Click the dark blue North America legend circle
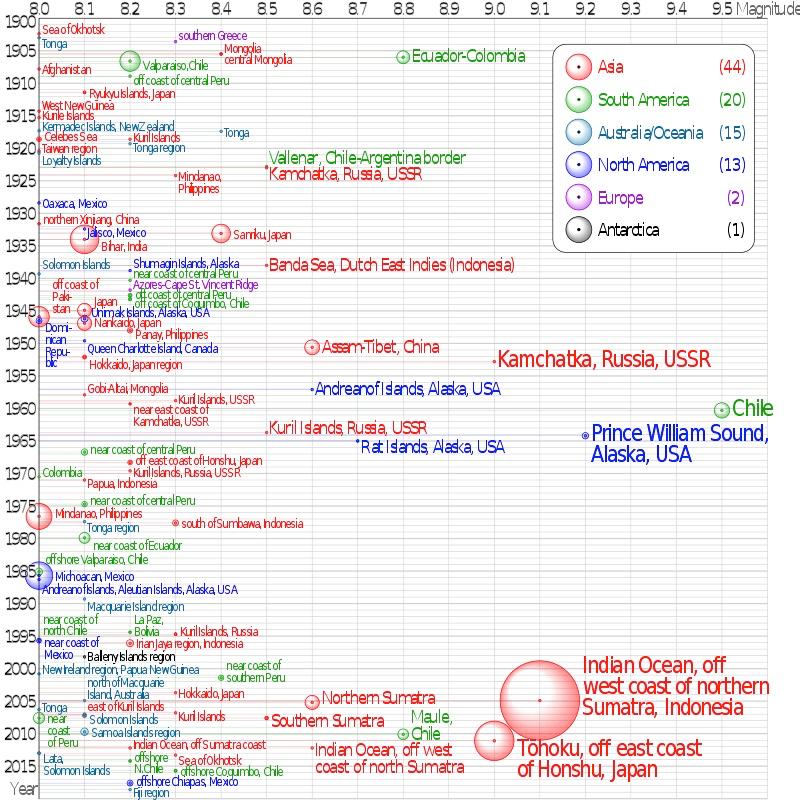The width and height of the screenshot is (800, 800). click(x=579, y=165)
